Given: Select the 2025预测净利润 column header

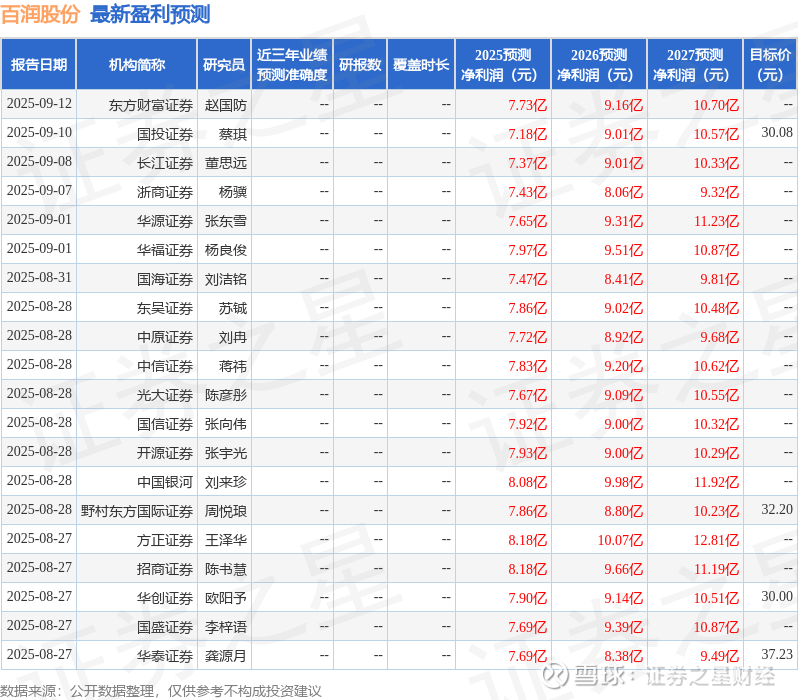Looking at the screenshot, I should point(503,65).
